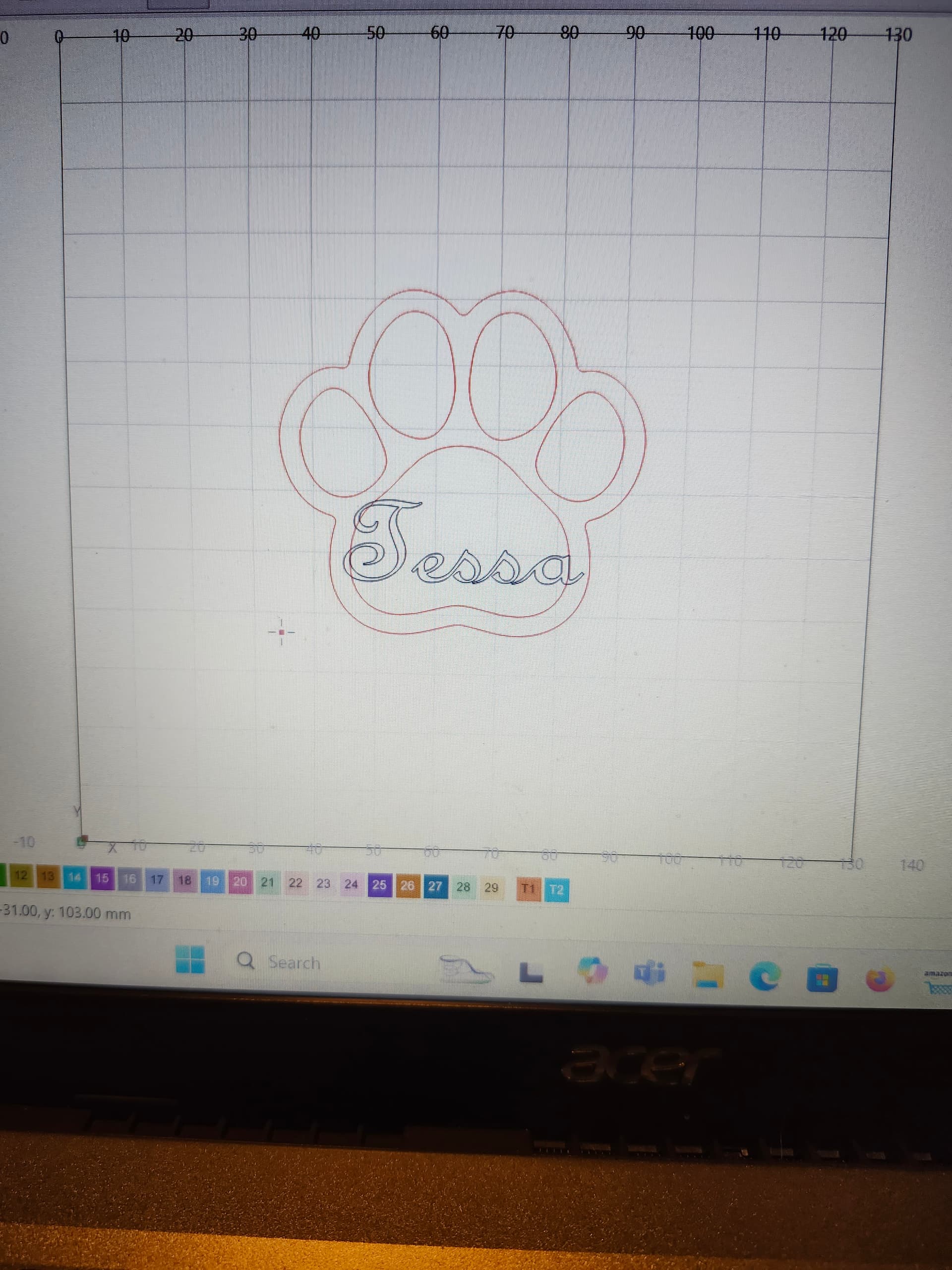This screenshot has height=1270, width=952.
Task: Select the T1 tool layer swatch
Action: point(528,889)
